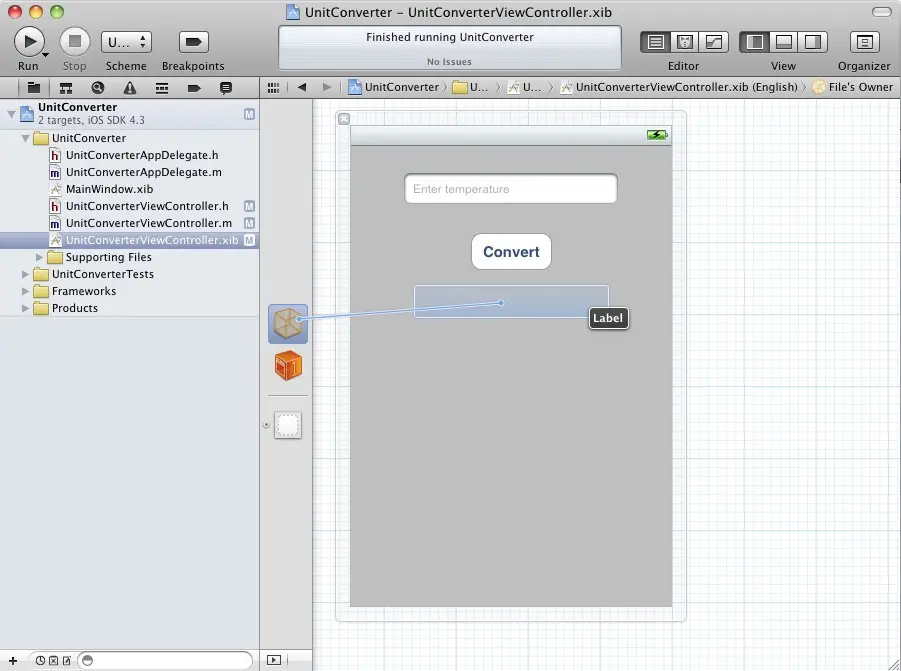Screen dimensions: 901x671
Task: Select UnitConverterViewController.m in the file list
Action: click(148, 223)
